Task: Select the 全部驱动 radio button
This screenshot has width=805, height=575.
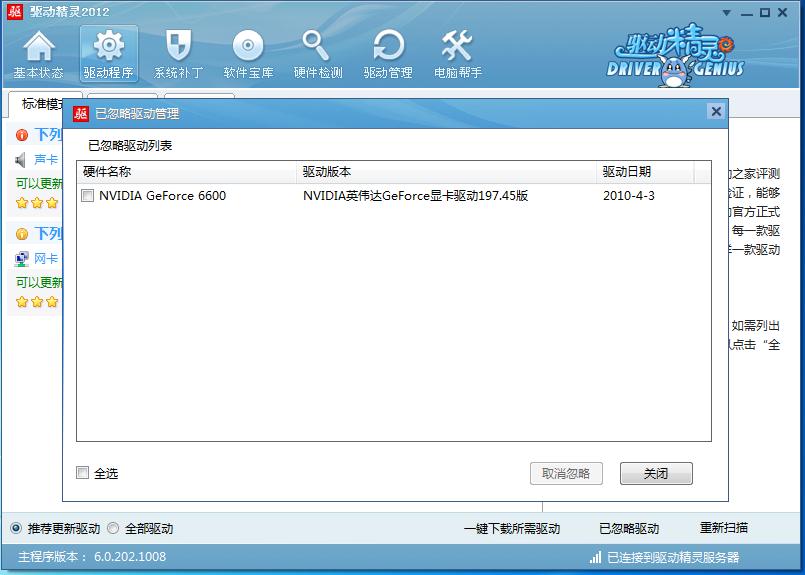Action: click(x=113, y=528)
